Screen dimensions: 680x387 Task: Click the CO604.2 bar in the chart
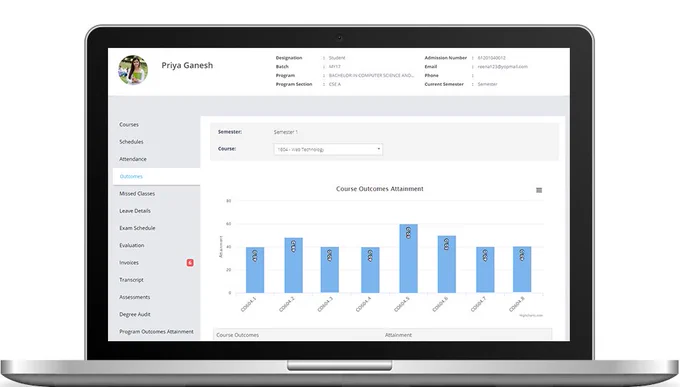click(294, 265)
